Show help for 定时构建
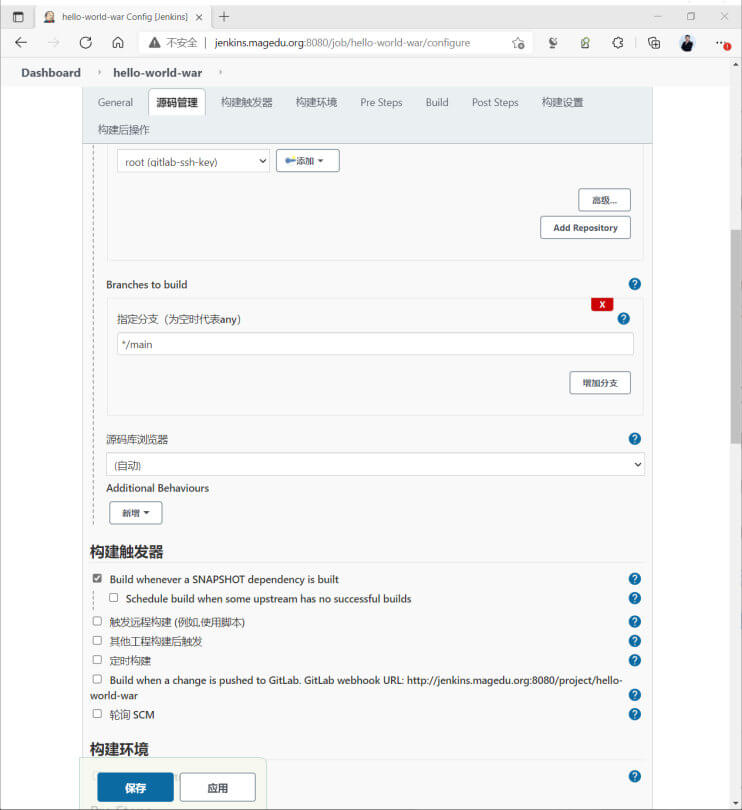The image size is (742, 810). pos(635,660)
